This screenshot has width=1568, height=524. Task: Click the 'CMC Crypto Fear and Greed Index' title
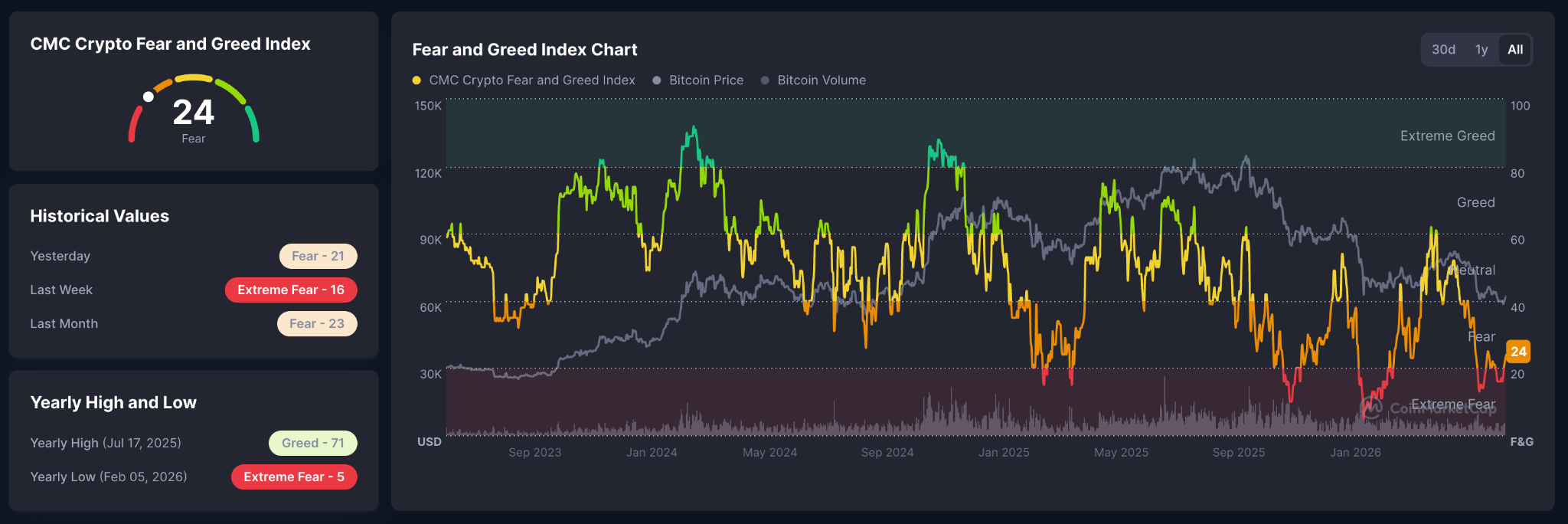click(170, 44)
